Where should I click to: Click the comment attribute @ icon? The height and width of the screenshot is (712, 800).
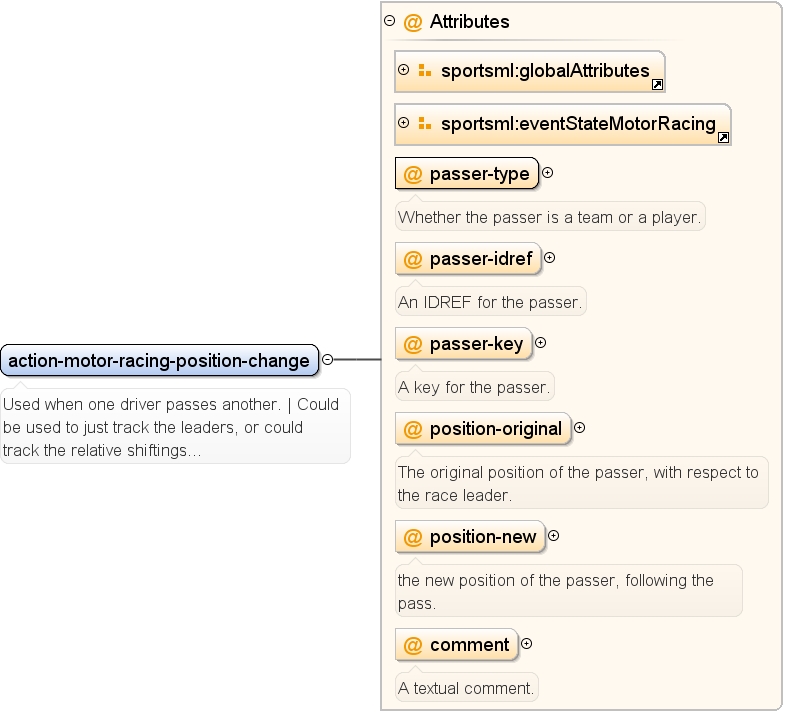pyautogui.click(x=413, y=645)
